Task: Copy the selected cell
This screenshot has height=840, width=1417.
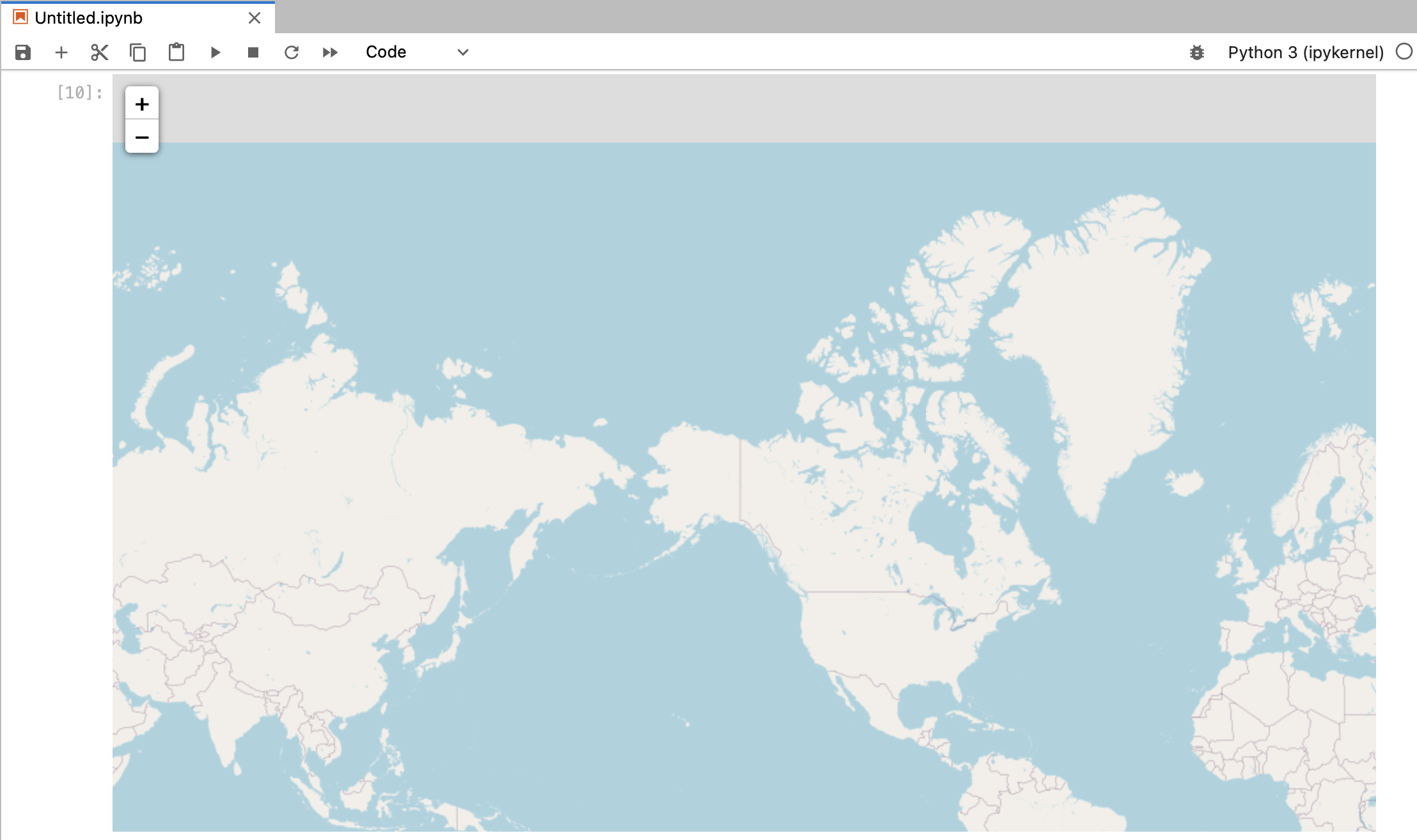Action: coord(137,52)
